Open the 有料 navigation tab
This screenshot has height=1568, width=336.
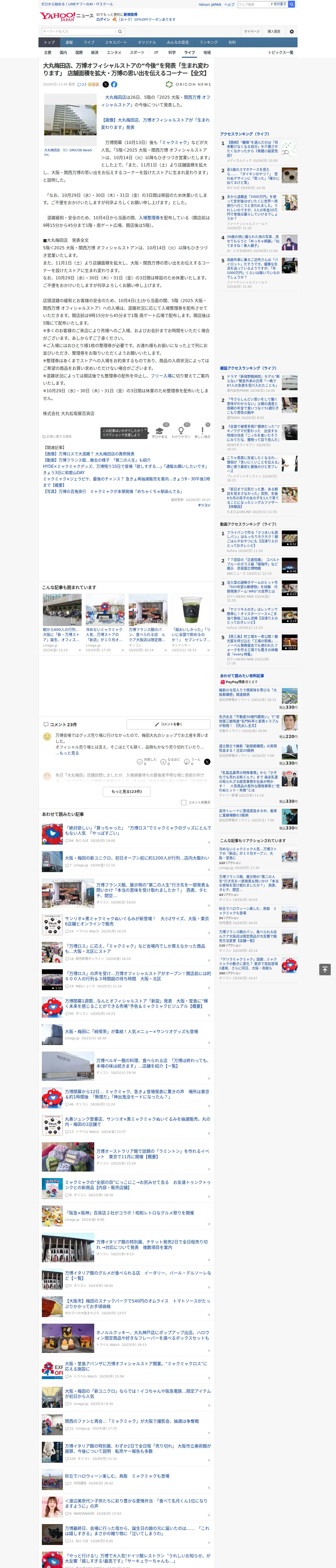(x=232, y=43)
